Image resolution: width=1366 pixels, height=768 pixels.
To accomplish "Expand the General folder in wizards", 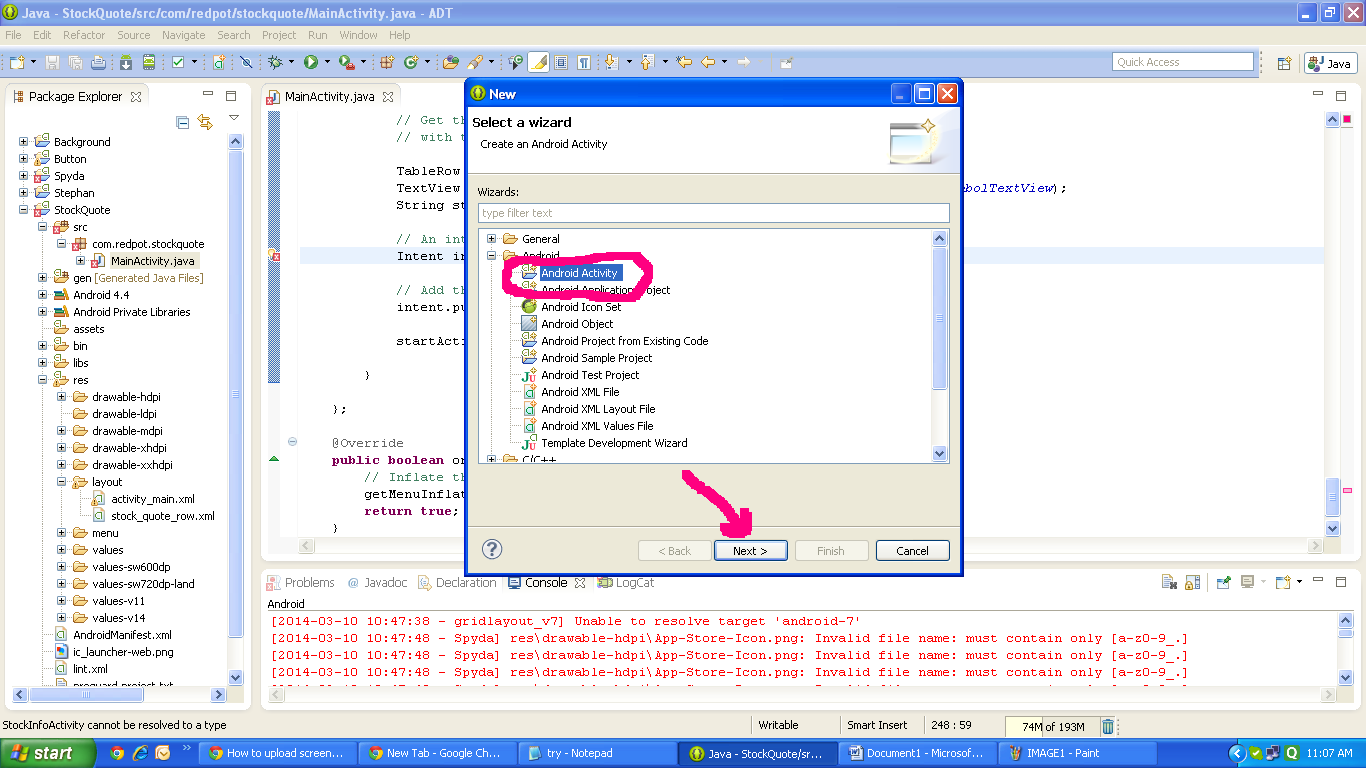I will [491, 239].
